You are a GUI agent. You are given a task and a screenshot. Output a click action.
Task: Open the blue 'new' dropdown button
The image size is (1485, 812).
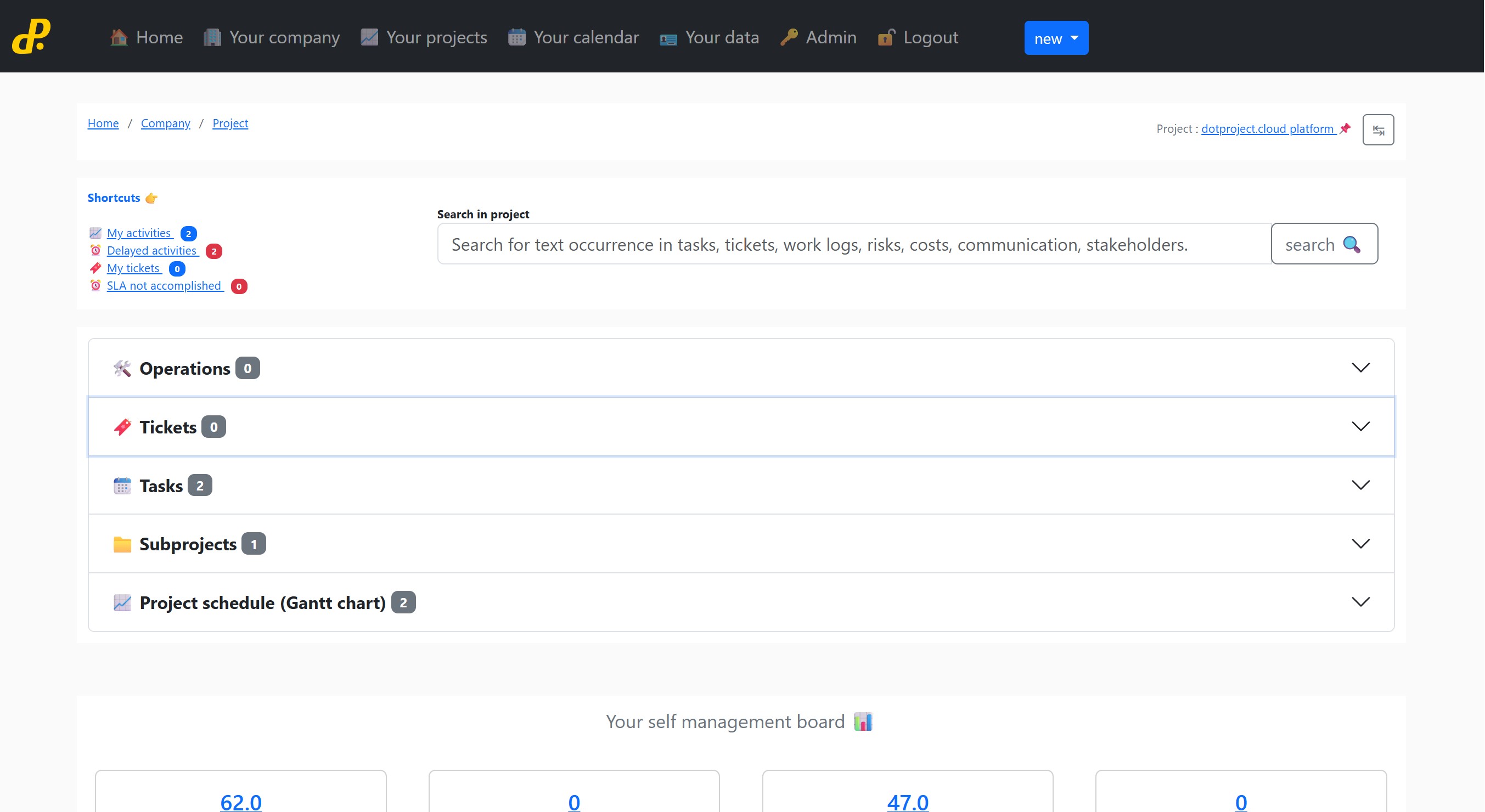[x=1055, y=38]
